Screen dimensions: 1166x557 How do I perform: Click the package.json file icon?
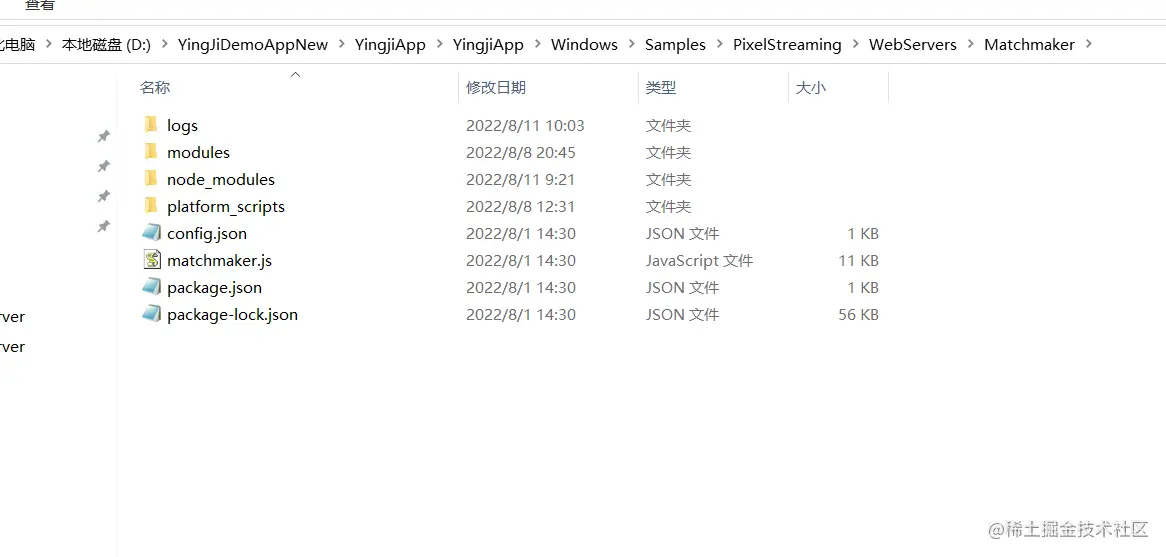(151, 287)
